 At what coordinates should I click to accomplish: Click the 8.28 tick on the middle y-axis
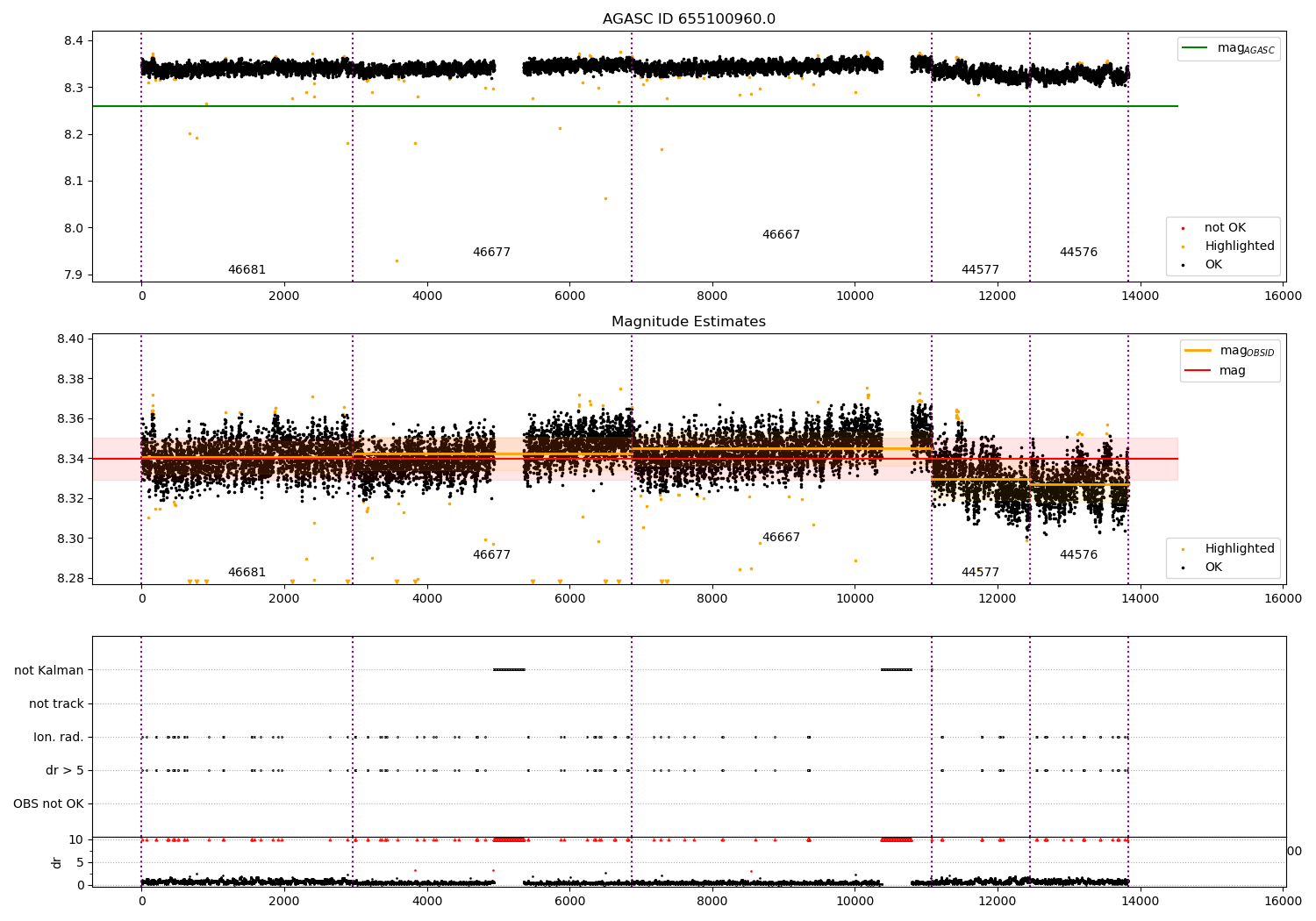pos(70,579)
